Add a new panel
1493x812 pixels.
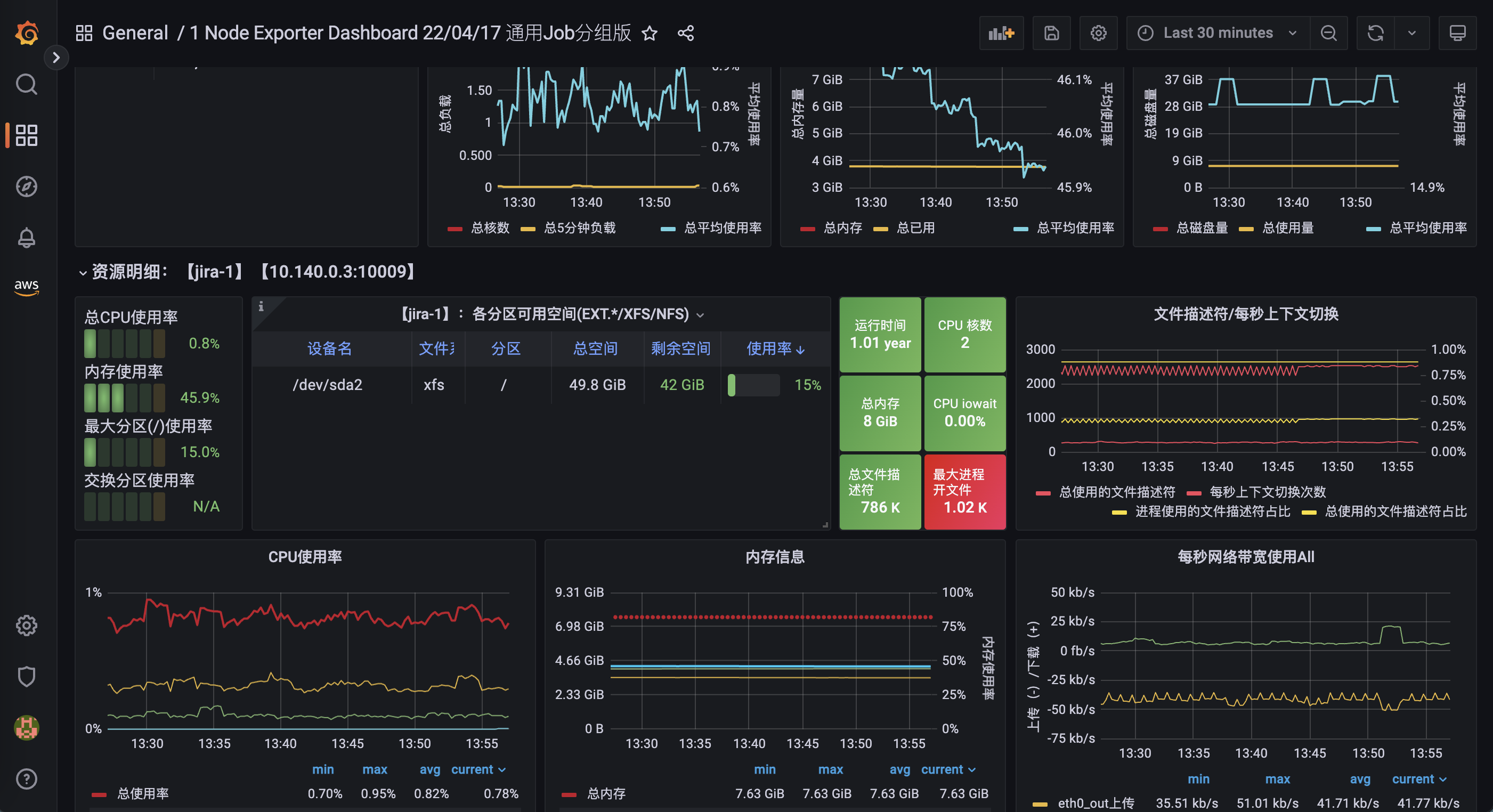[x=1002, y=33]
